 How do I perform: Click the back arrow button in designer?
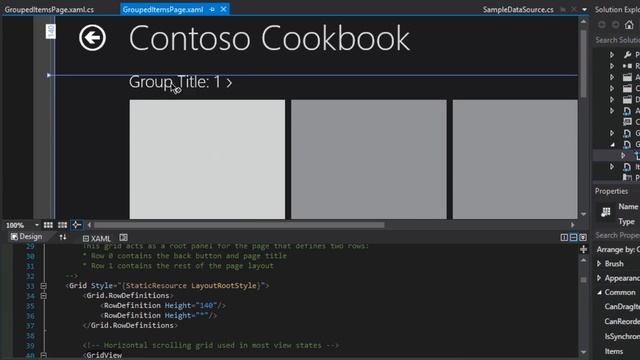[x=92, y=38]
